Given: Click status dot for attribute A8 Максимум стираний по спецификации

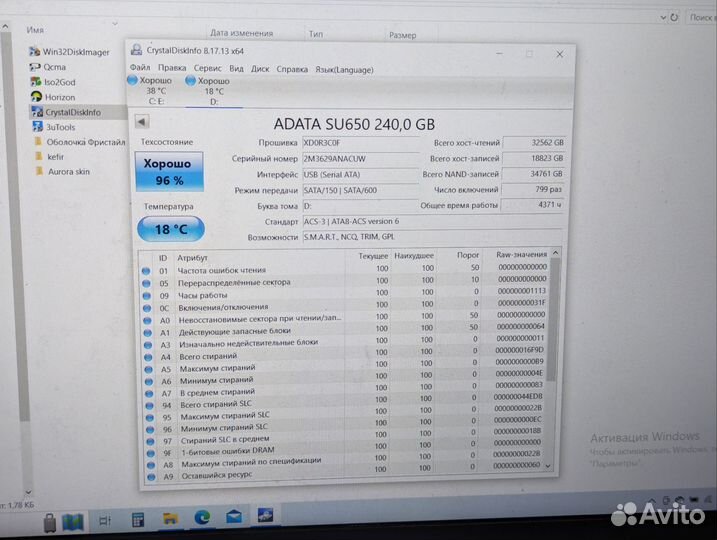Looking at the screenshot, I should point(151,465).
